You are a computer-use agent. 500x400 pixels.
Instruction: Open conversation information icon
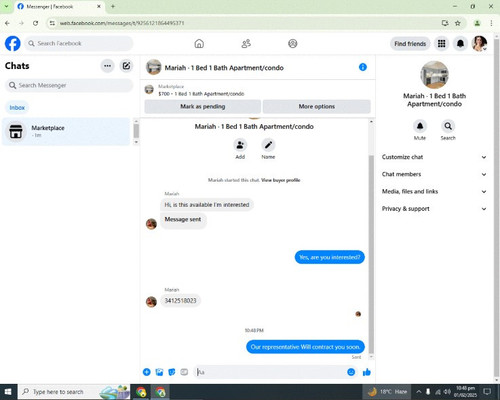363,67
